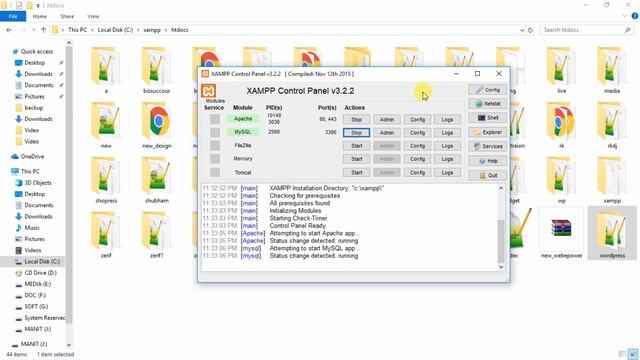Start the Tomcat module
640x360 pixels.
click(356, 172)
